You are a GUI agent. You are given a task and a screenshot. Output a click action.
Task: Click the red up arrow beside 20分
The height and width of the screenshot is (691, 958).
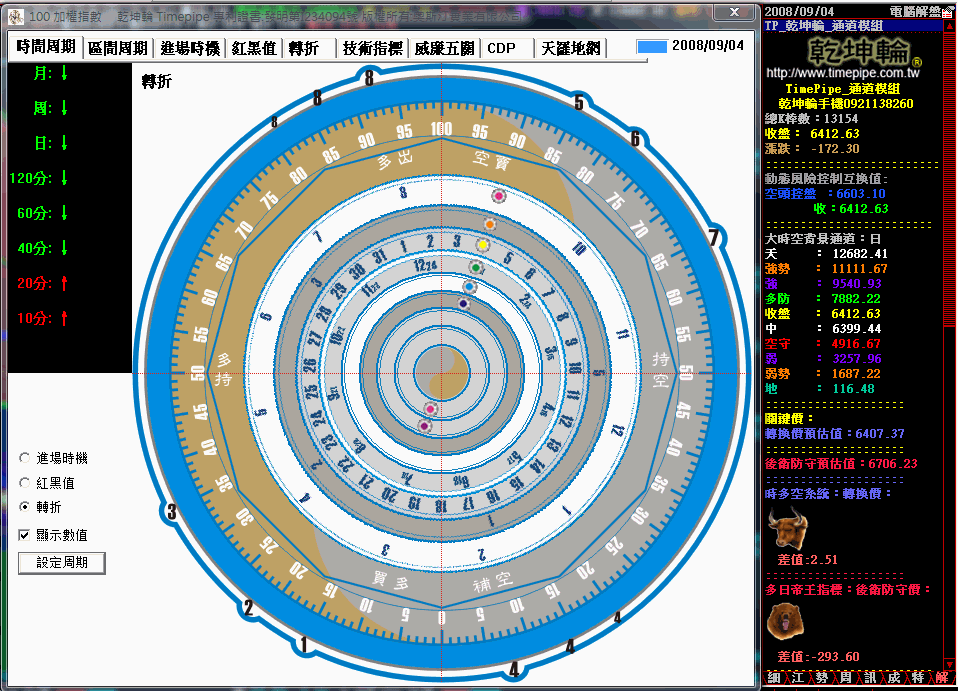coord(64,283)
